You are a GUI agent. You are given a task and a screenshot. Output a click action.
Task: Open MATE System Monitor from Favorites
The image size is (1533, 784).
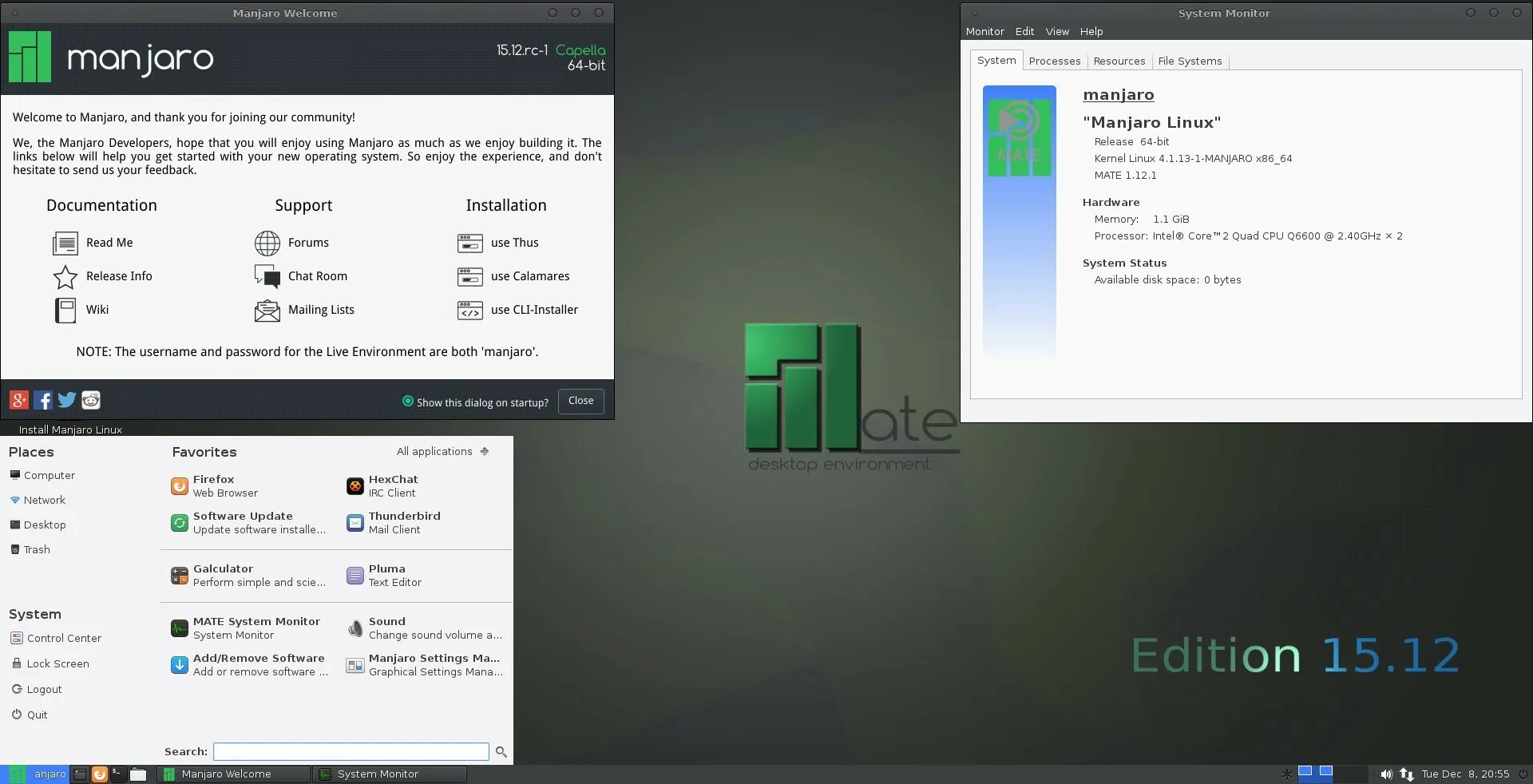click(248, 628)
